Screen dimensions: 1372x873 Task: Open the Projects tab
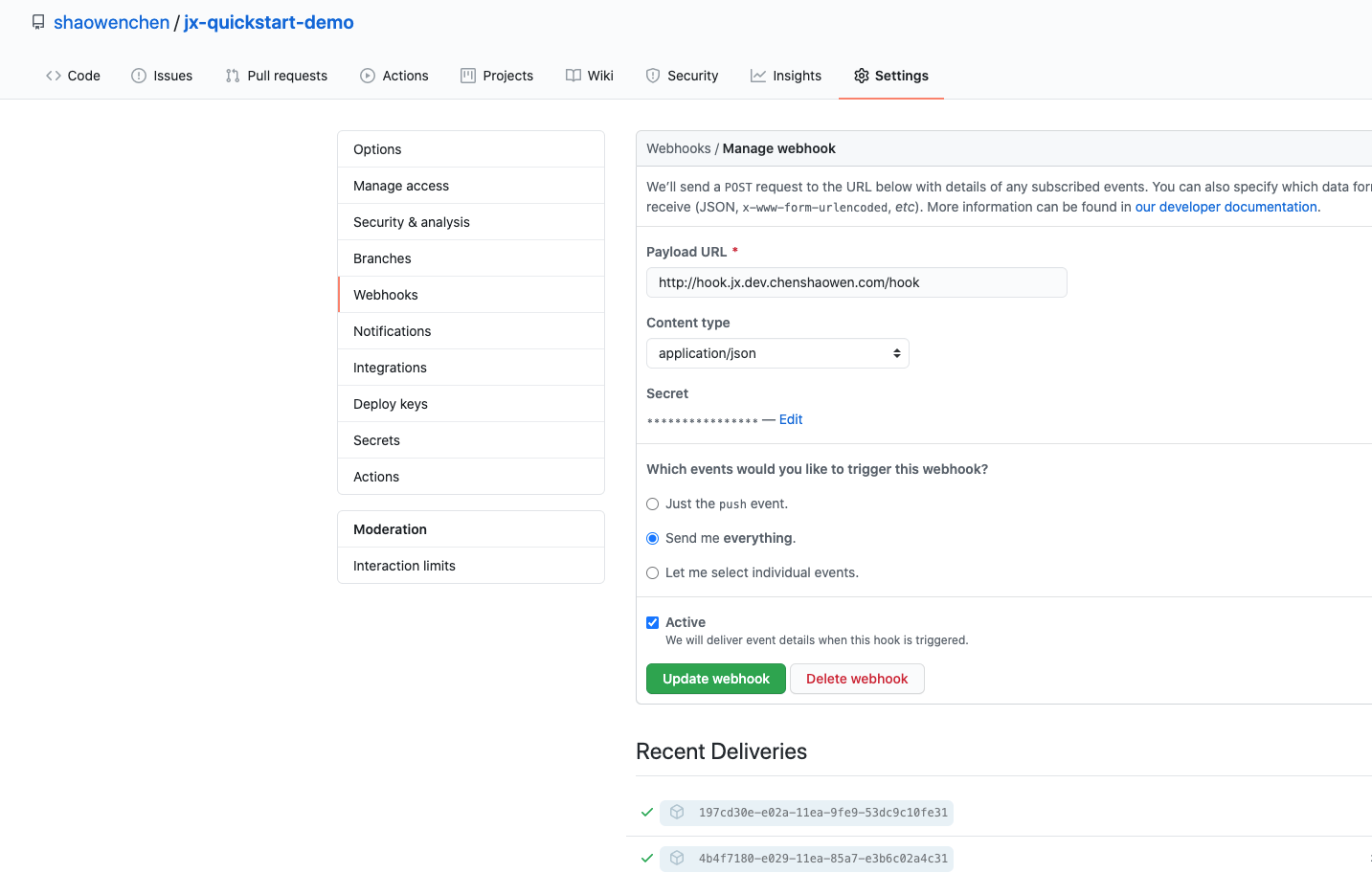click(497, 76)
